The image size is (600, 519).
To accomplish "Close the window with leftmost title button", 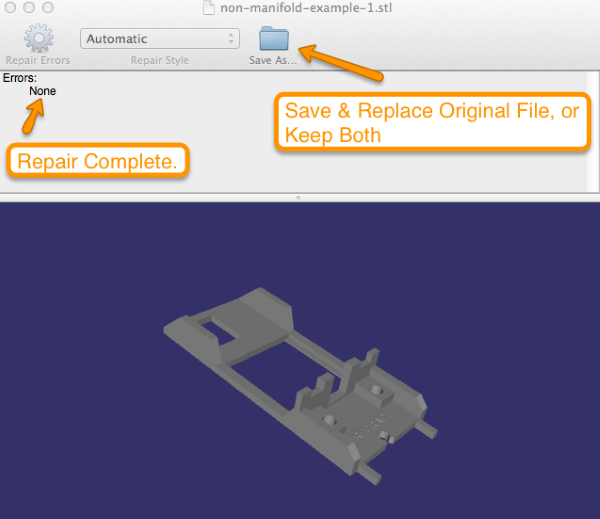I will click(x=12, y=7).
